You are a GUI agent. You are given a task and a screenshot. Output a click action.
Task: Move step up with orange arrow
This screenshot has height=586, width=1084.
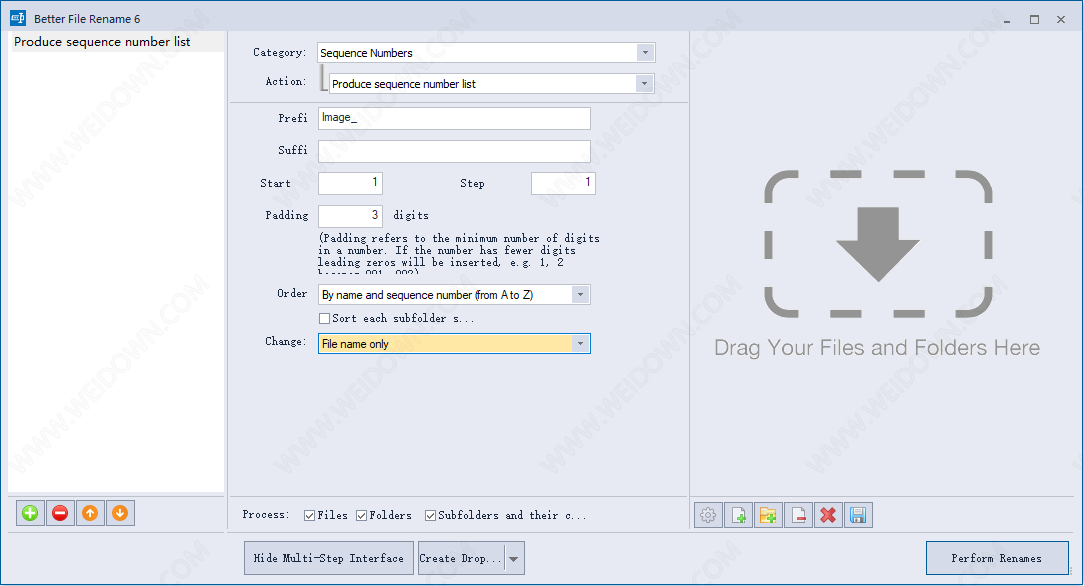90,513
